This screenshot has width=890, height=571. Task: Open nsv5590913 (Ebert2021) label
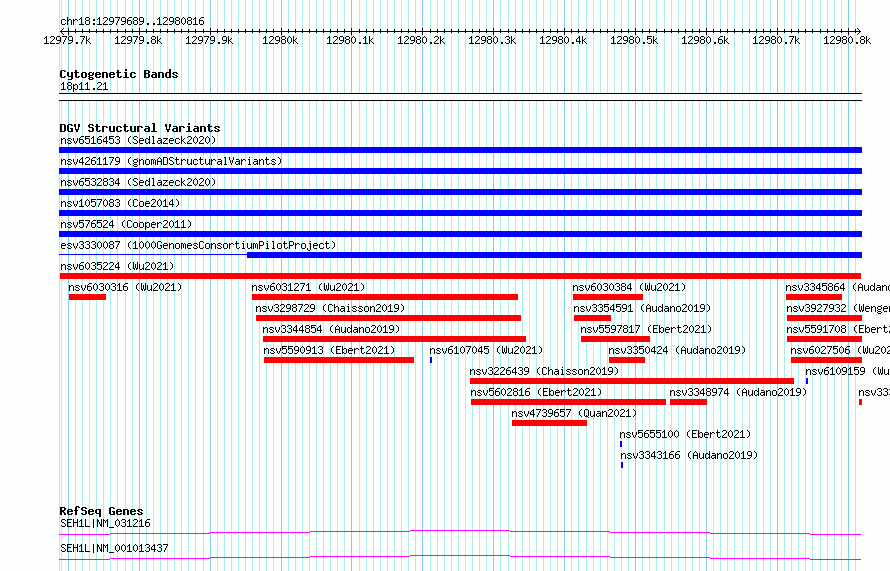(329, 350)
